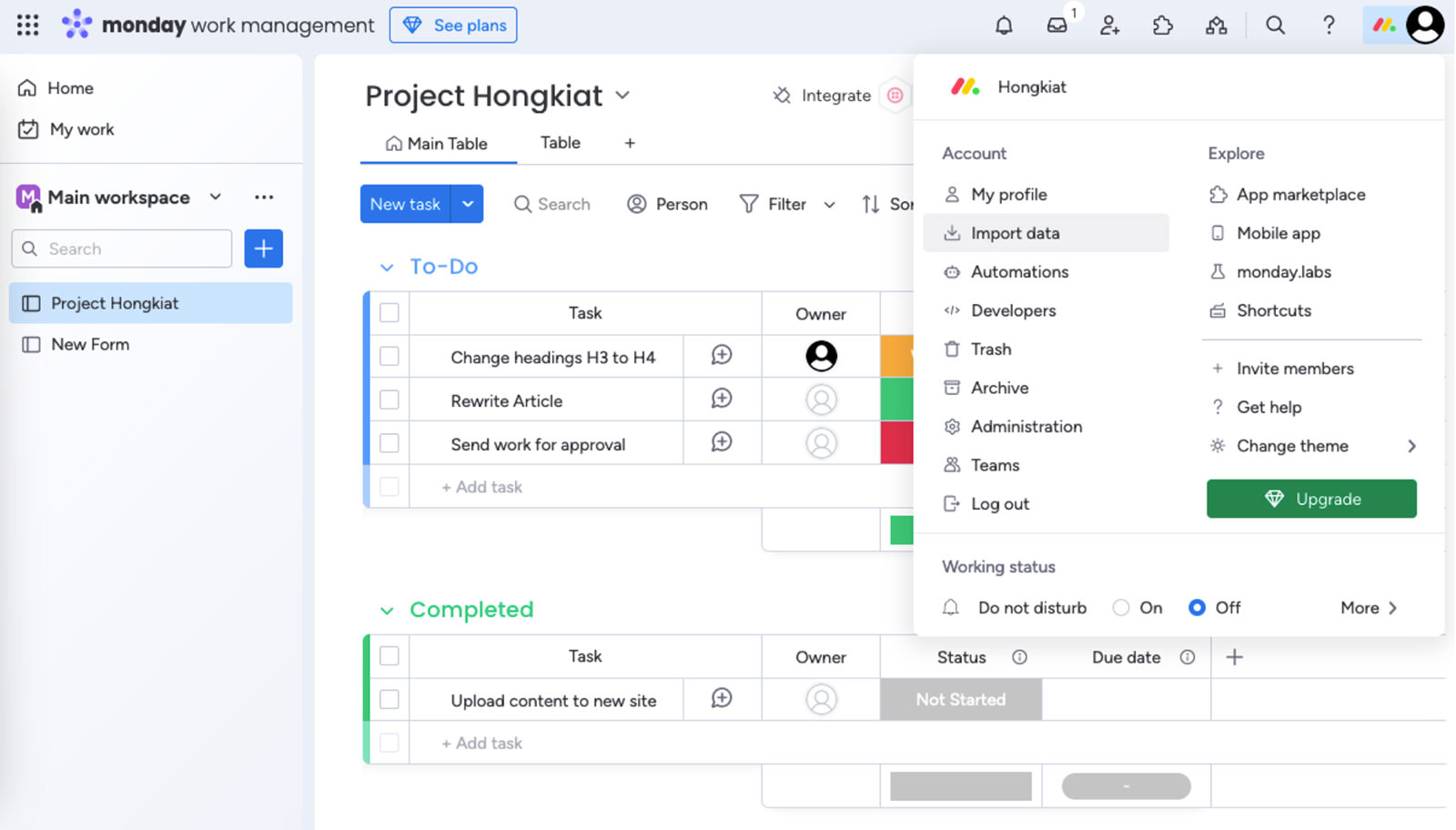Collapse the Completed group
This screenshot has height=830, width=1456.
[x=387, y=611]
